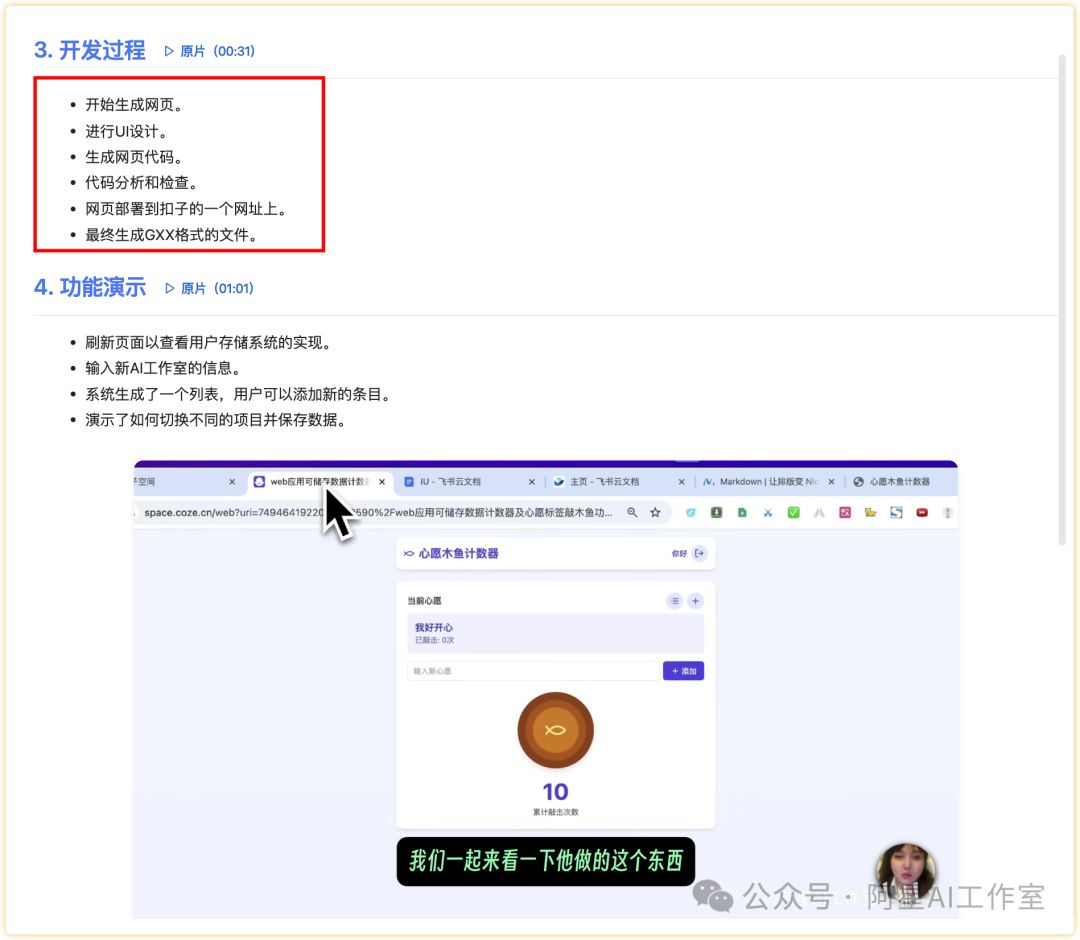This screenshot has height=940, width=1080.
Task: Click the zoom magnifier icon in address bar
Action: pos(632,512)
